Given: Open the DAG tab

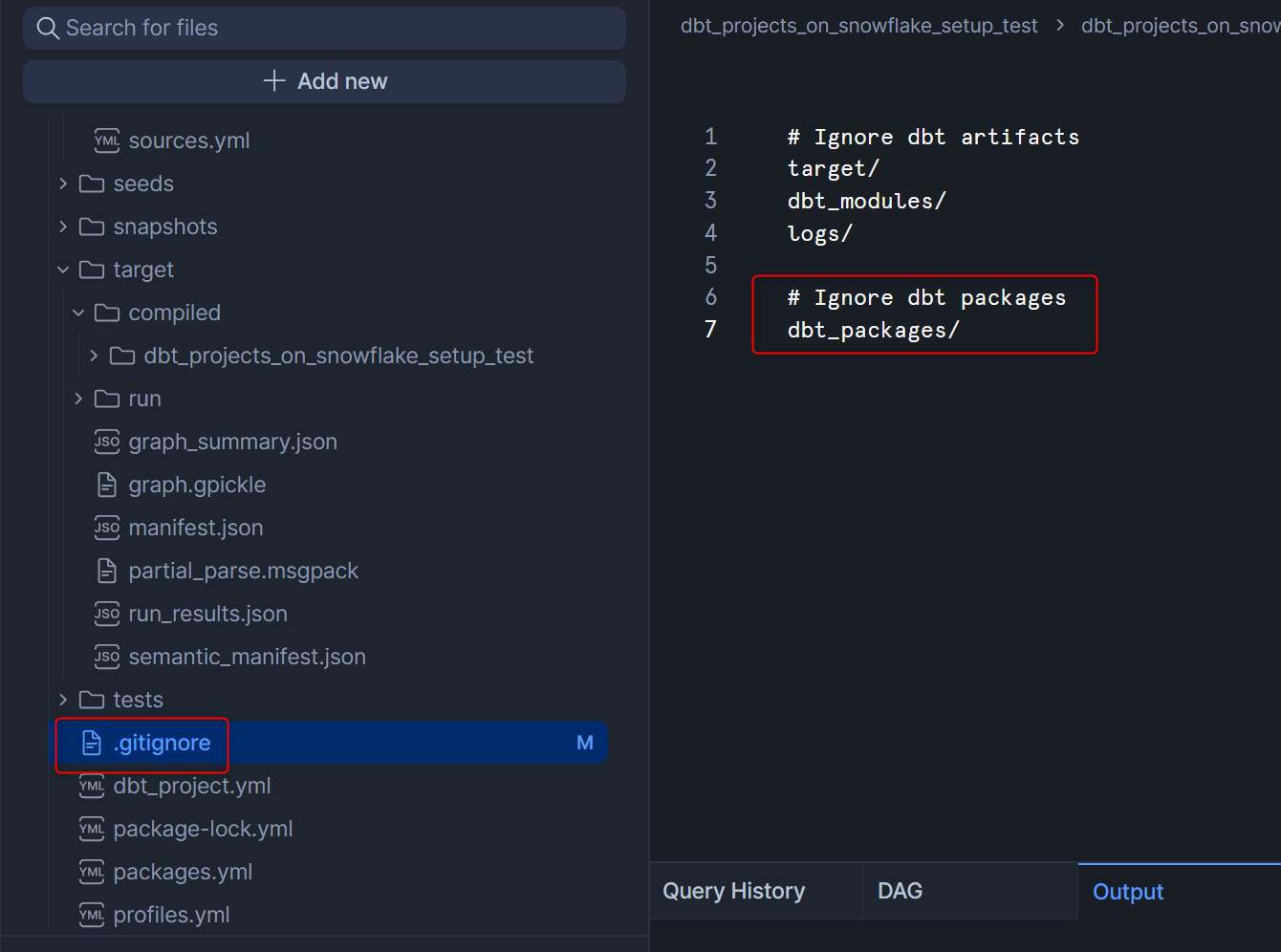Looking at the screenshot, I should (x=900, y=891).
